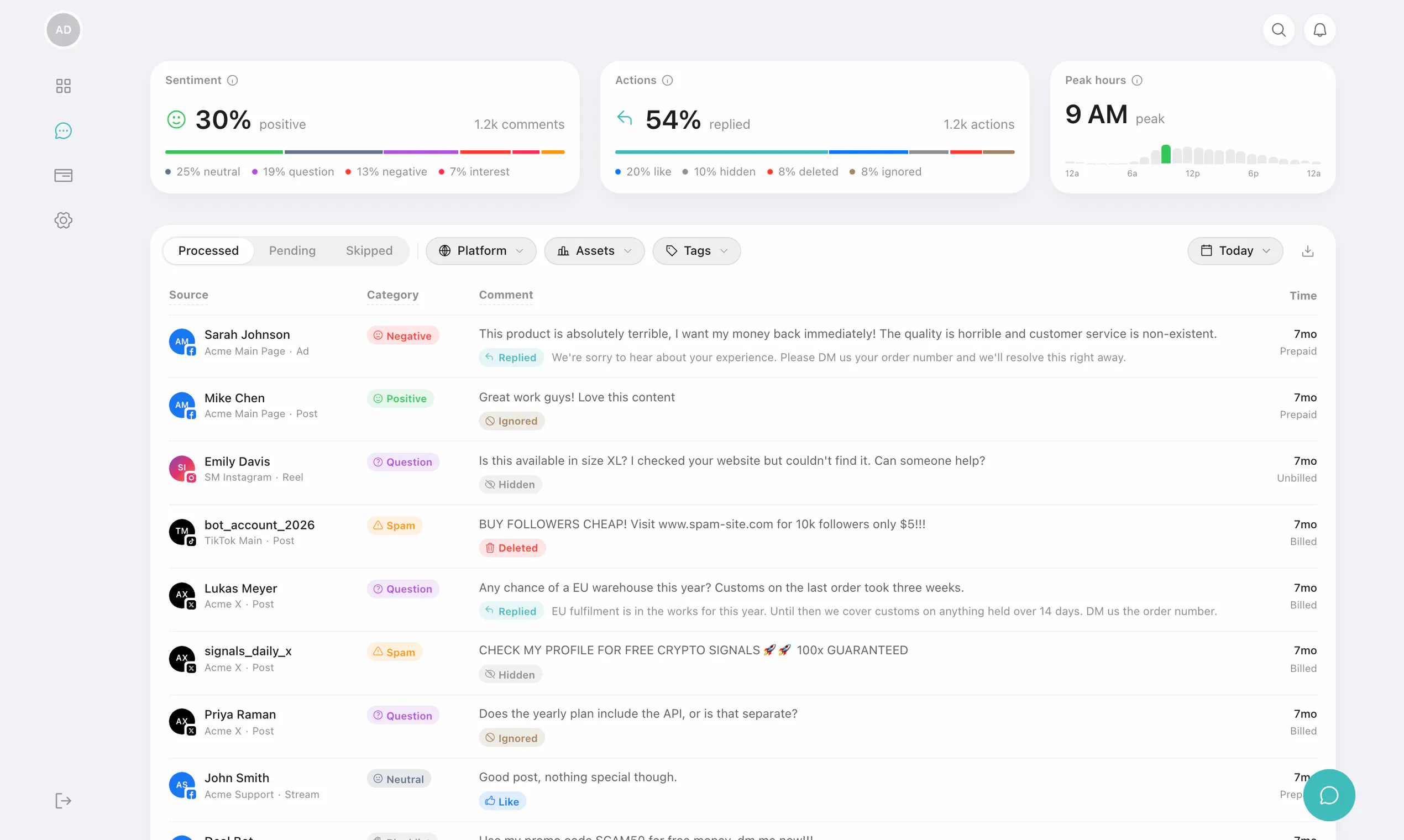Switch to the Pending tab
The width and height of the screenshot is (1404, 840).
(x=292, y=251)
